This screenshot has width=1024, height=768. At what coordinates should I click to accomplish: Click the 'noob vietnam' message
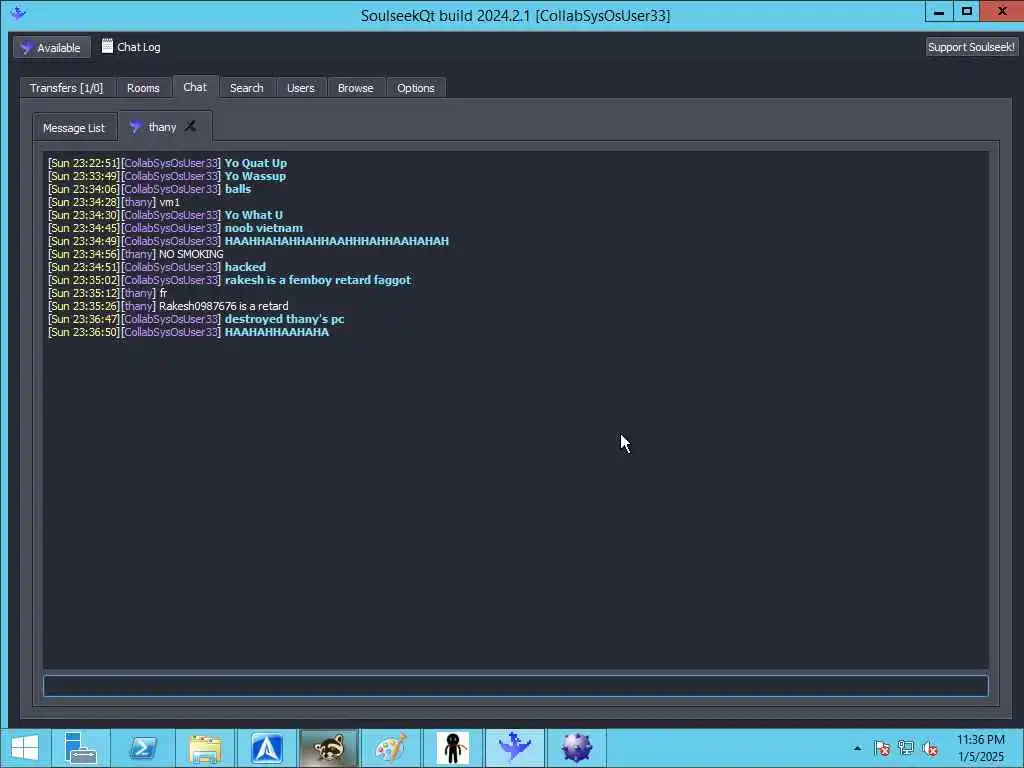[x=264, y=229]
